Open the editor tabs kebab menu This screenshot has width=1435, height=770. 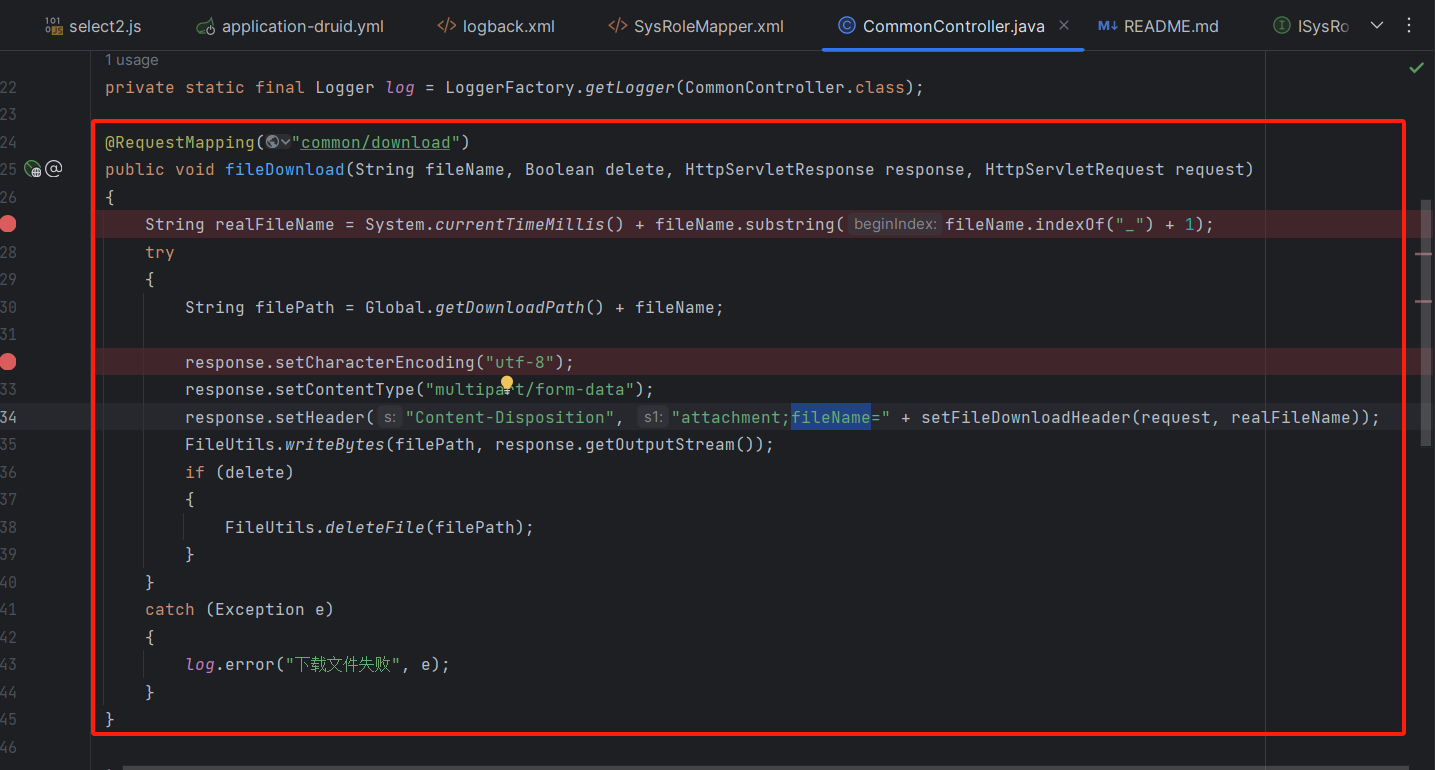(x=1410, y=26)
